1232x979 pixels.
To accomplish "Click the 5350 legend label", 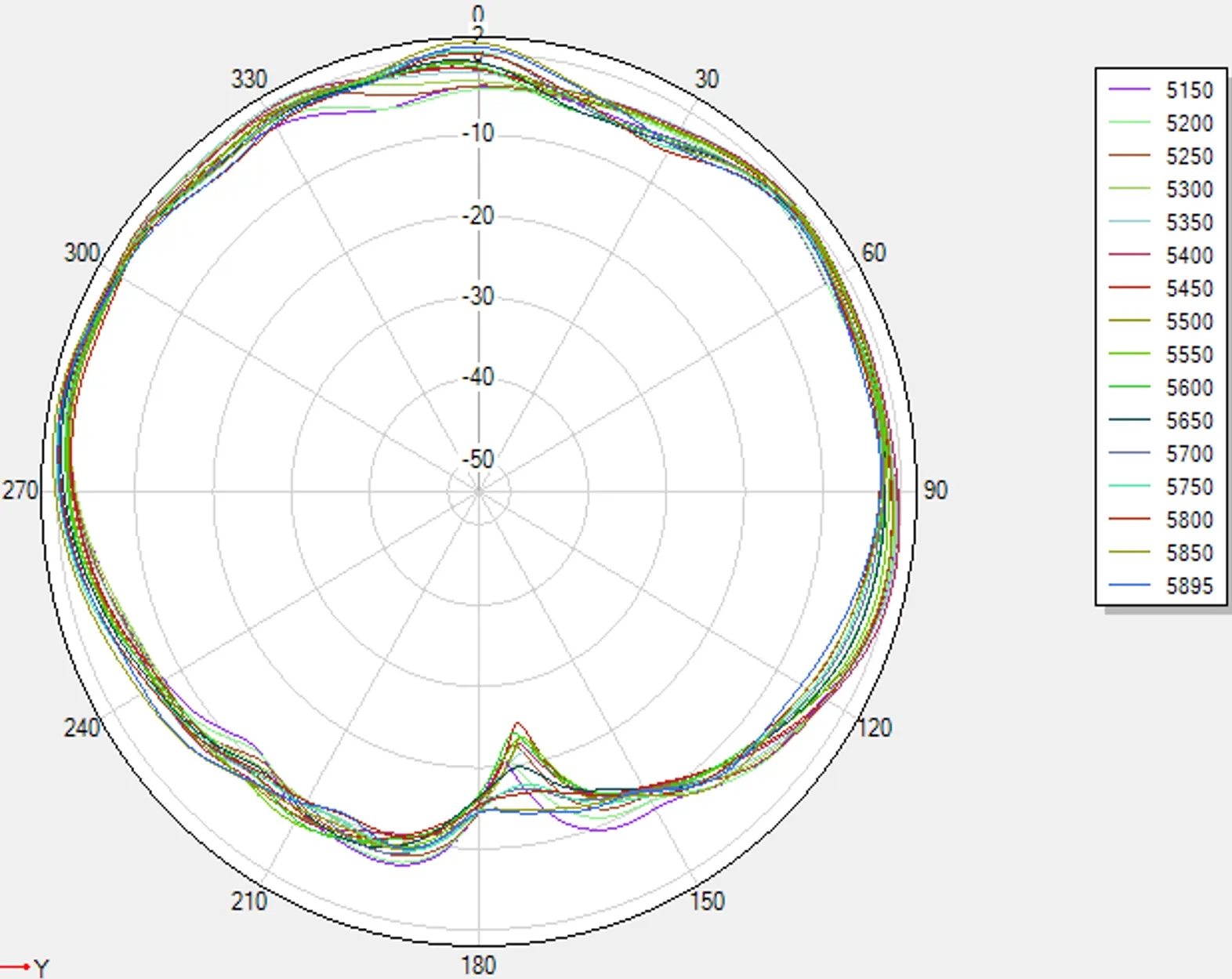I will tap(1189, 222).
